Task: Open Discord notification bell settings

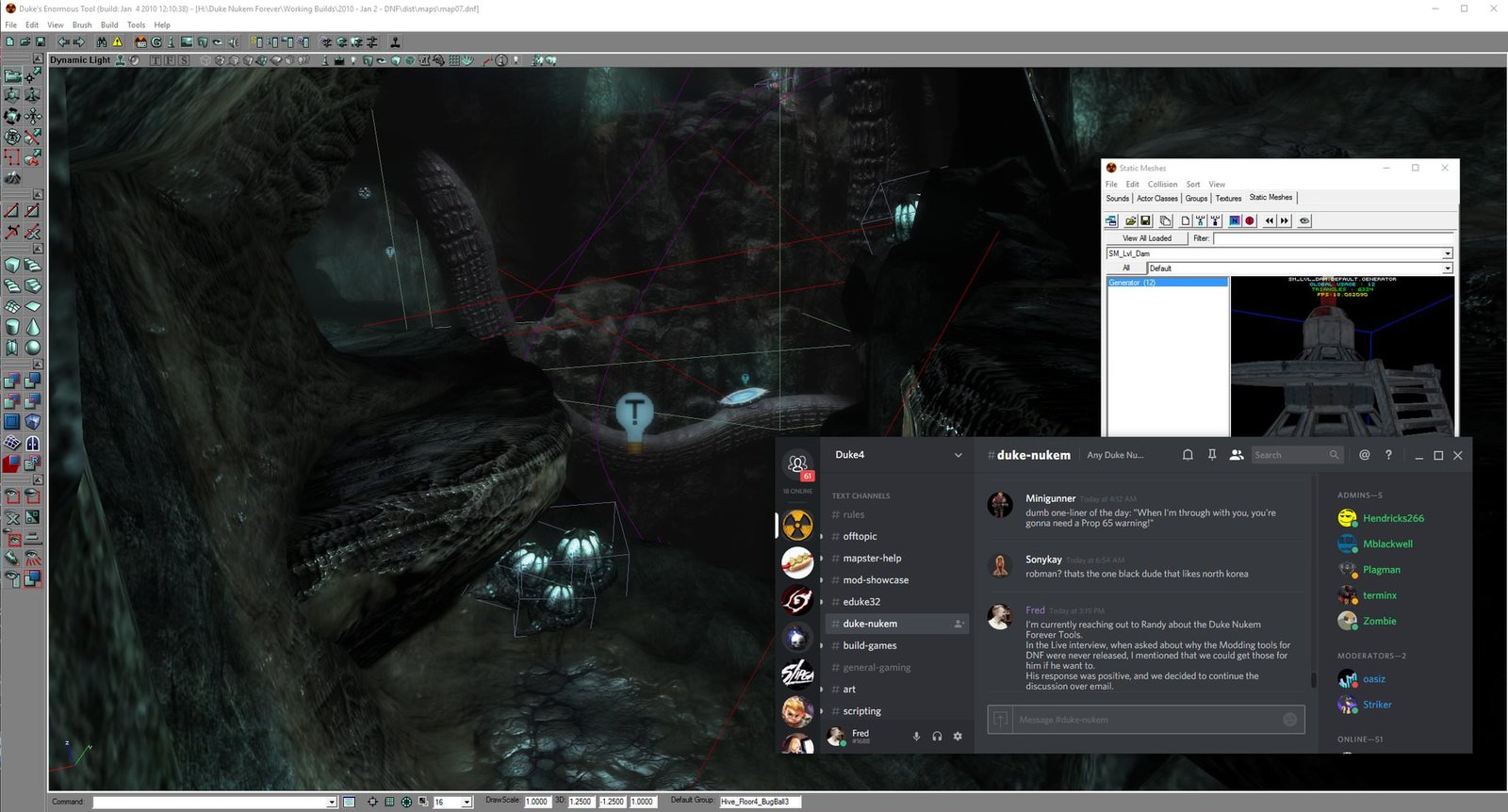Action: [x=1188, y=455]
